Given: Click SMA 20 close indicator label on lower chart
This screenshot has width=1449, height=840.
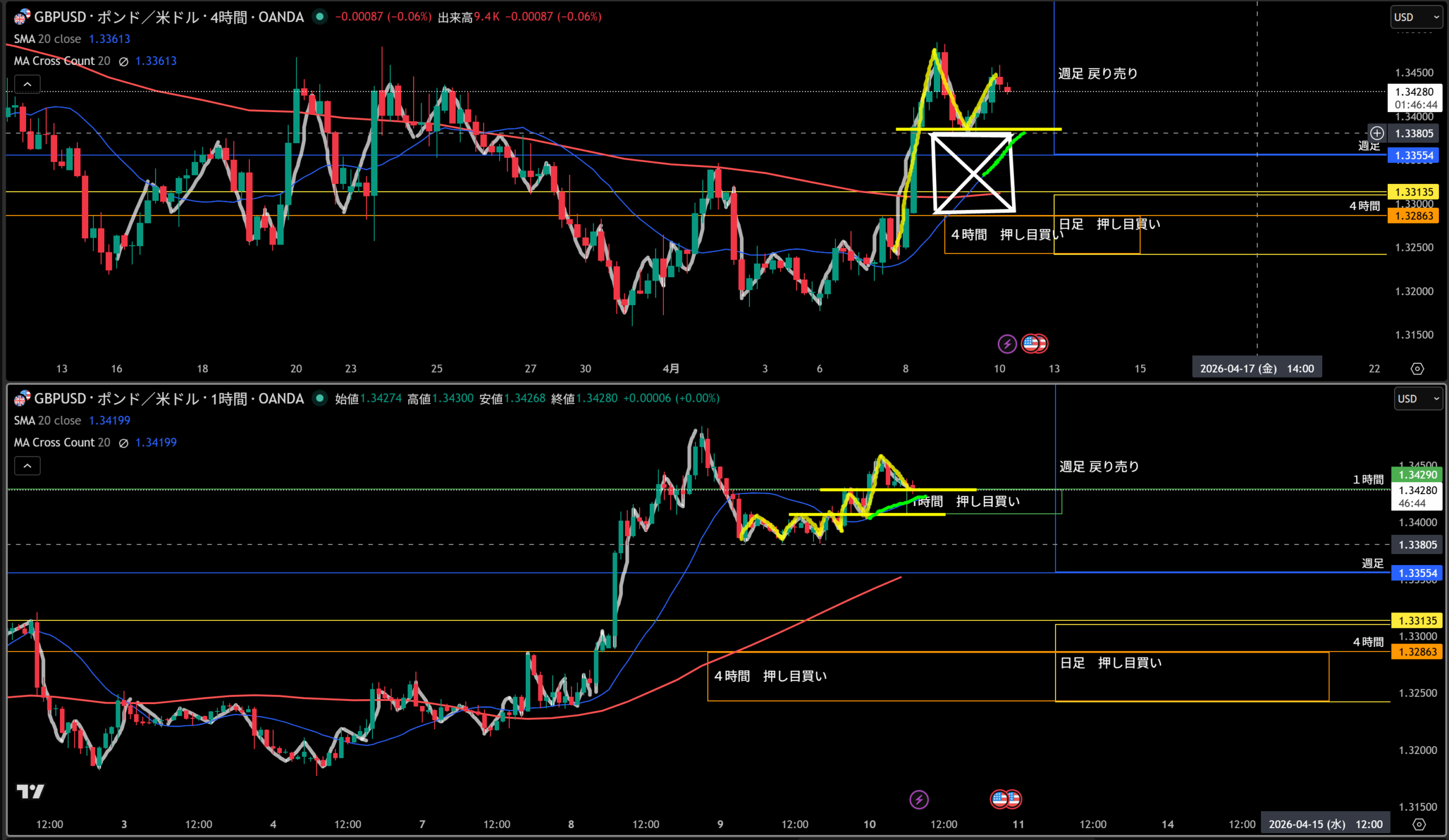Looking at the screenshot, I should click(x=47, y=421).
